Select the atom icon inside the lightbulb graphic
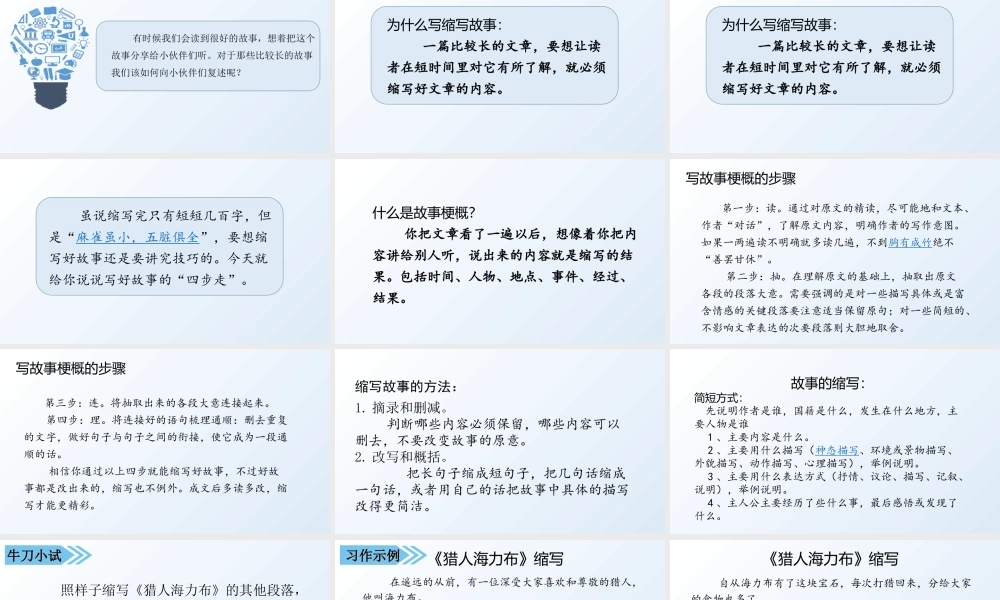 coord(40,23)
